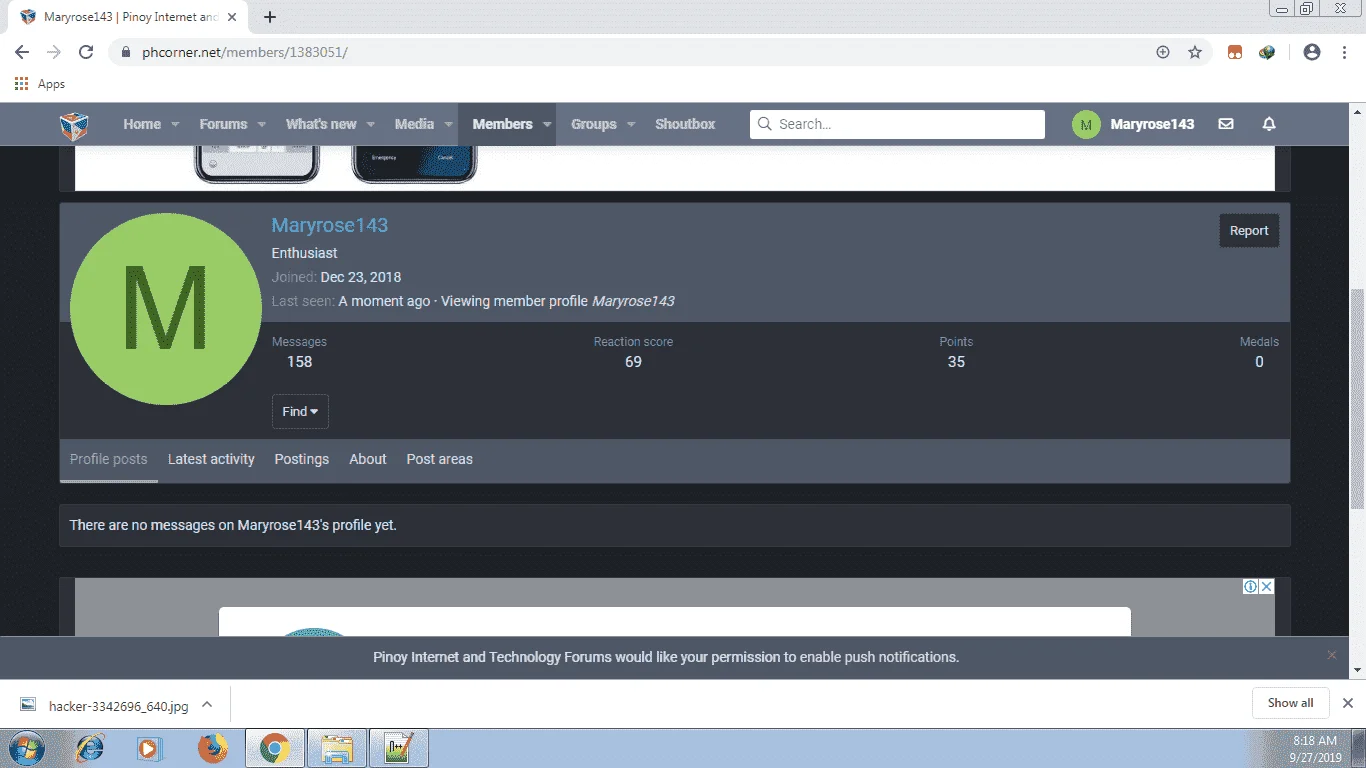Switch to the Latest activity tab
The height and width of the screenshot is (768, 1366).
(x=211, y=460)
